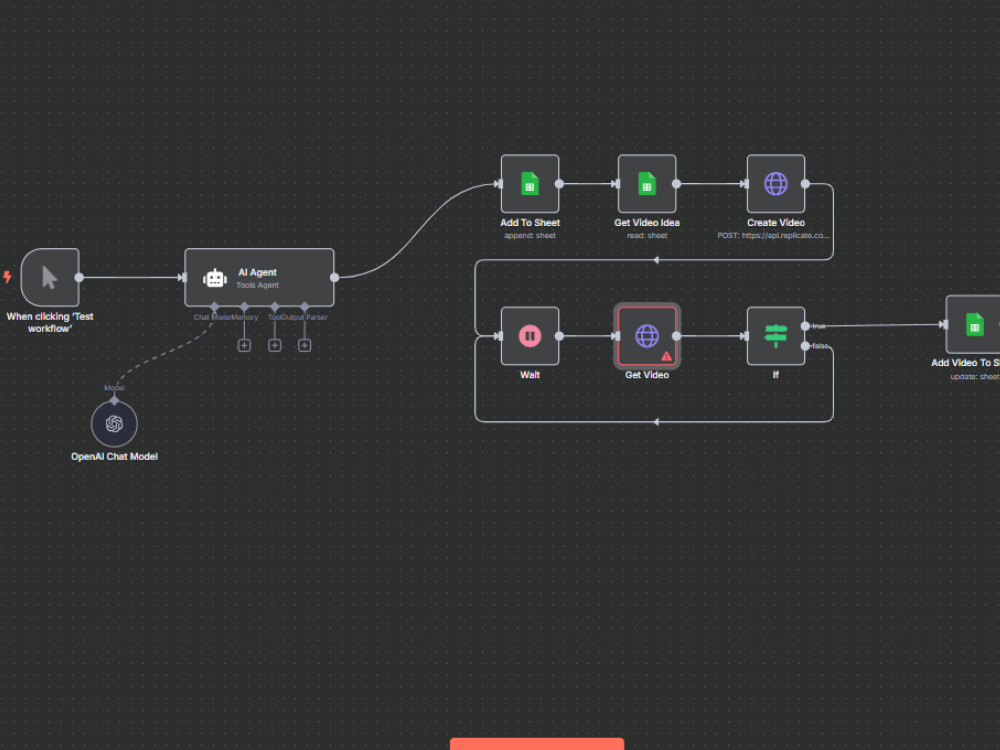The width and height of the screenshot is (1000, 750).
Task: Click the 'read: sheet' subtitle
Action: 647,235
